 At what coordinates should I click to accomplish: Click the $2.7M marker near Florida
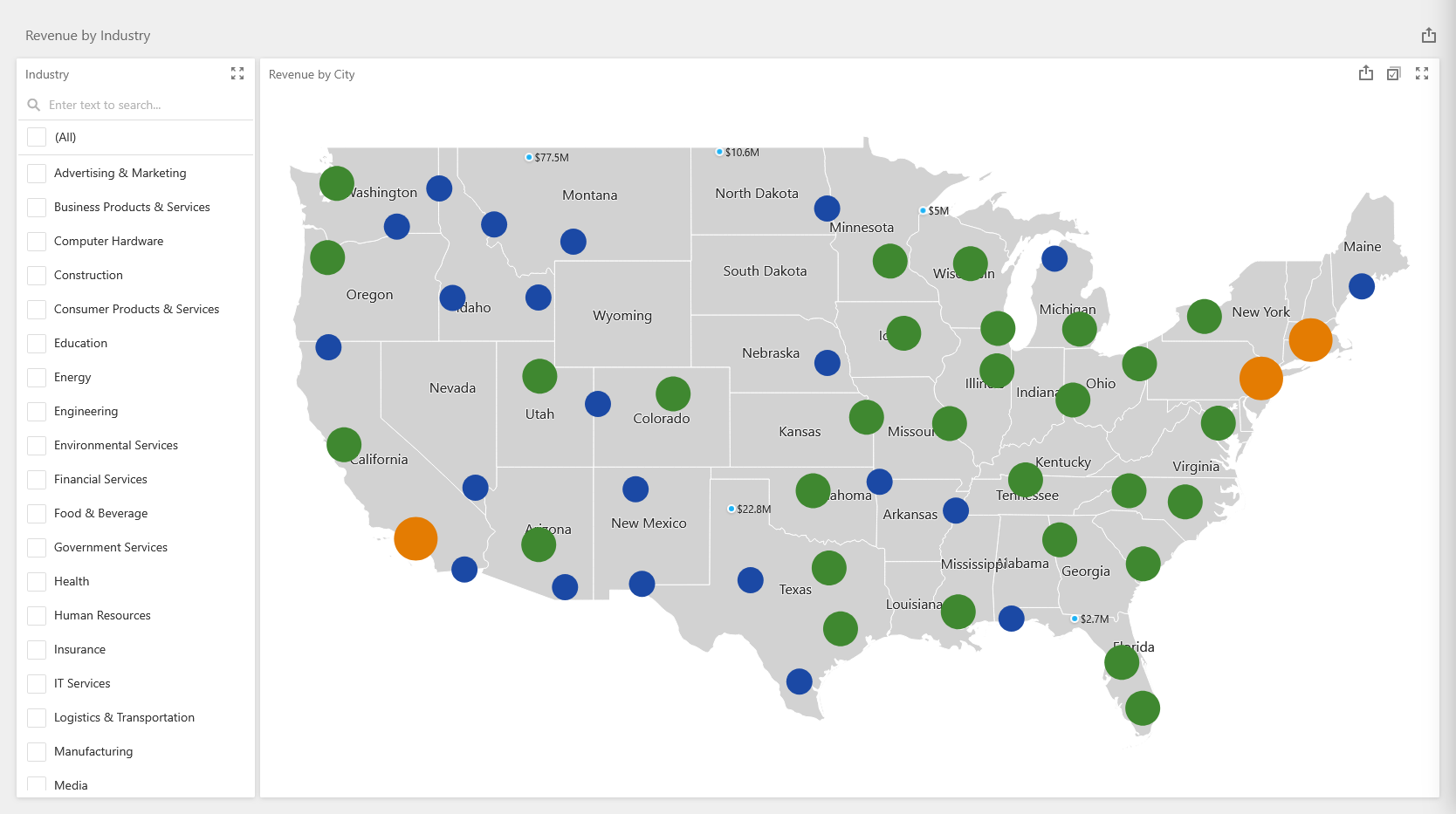tap(1075, 619)
